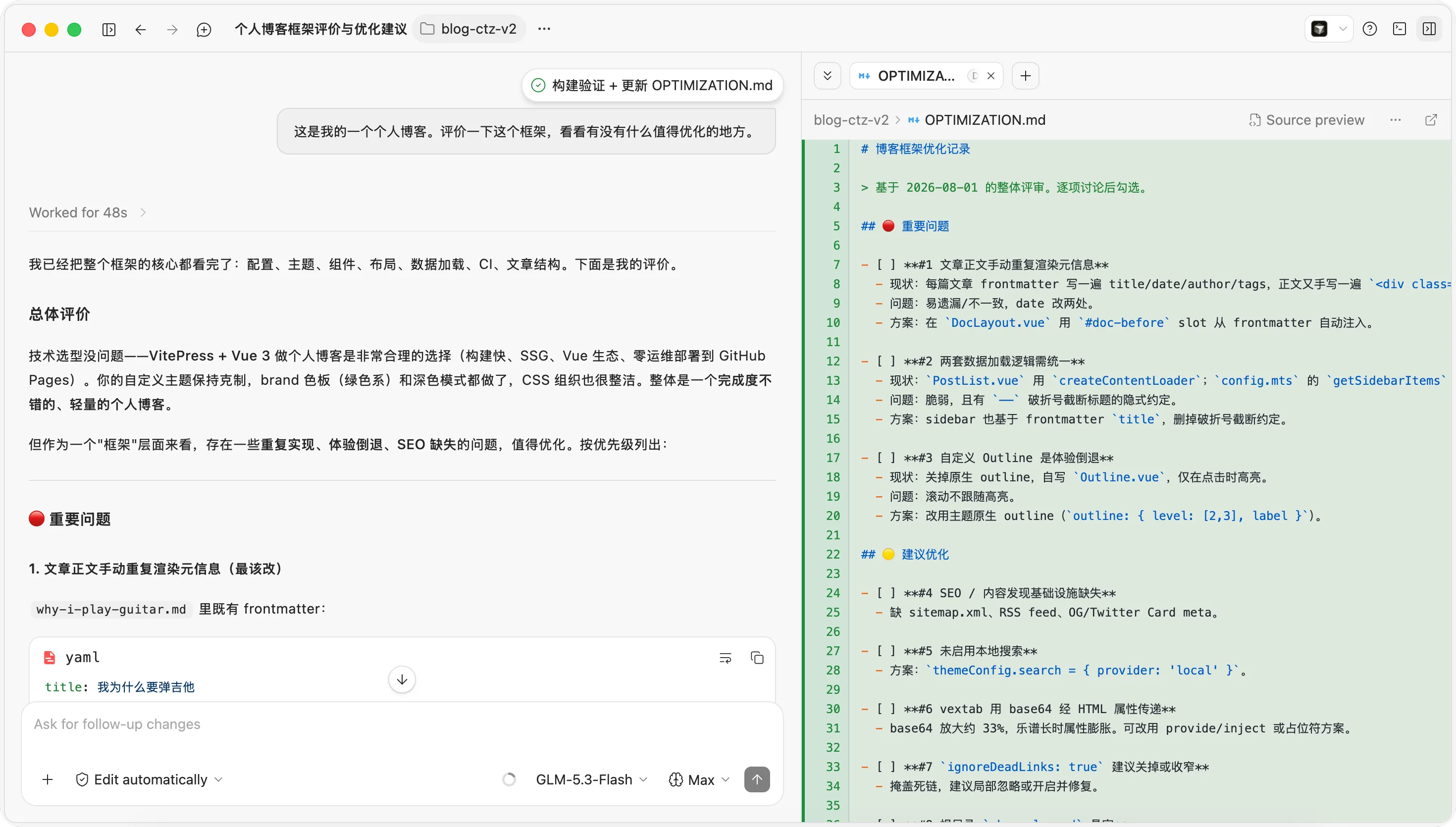The image size is (1456, 827).
Task: Click the tab's diff indicator badge
Action: 973,76
